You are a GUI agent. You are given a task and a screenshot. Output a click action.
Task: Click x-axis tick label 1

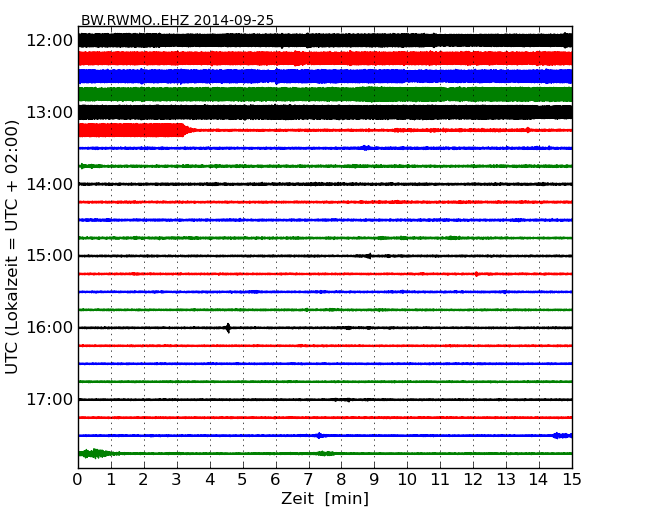point(111,480)
